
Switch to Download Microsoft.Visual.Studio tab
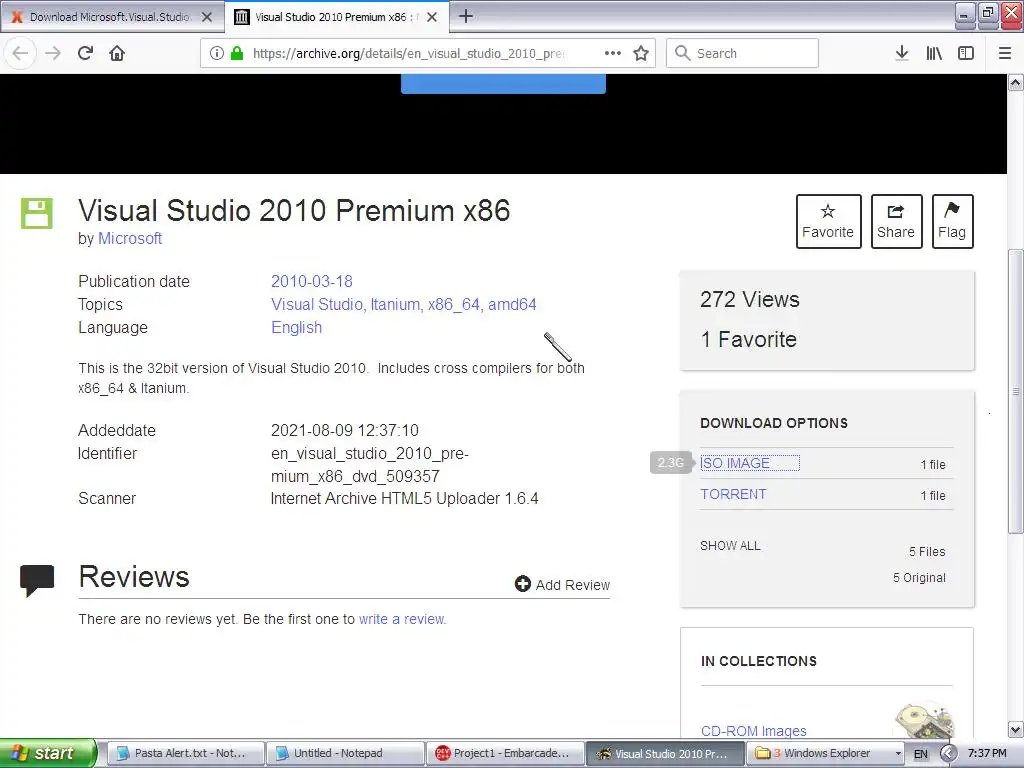click(110, 17)
